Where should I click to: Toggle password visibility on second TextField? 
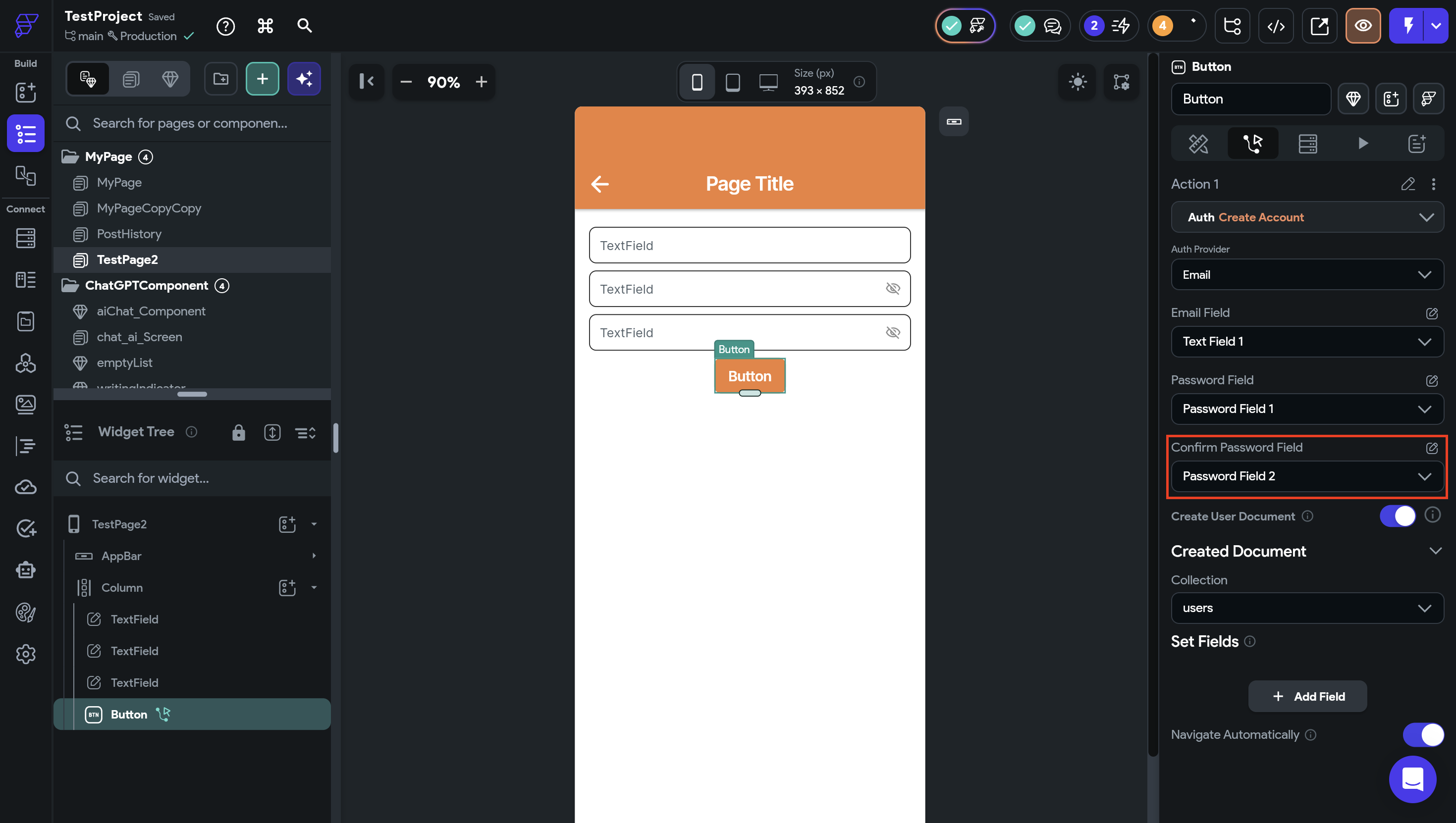(x=893, y=289)
